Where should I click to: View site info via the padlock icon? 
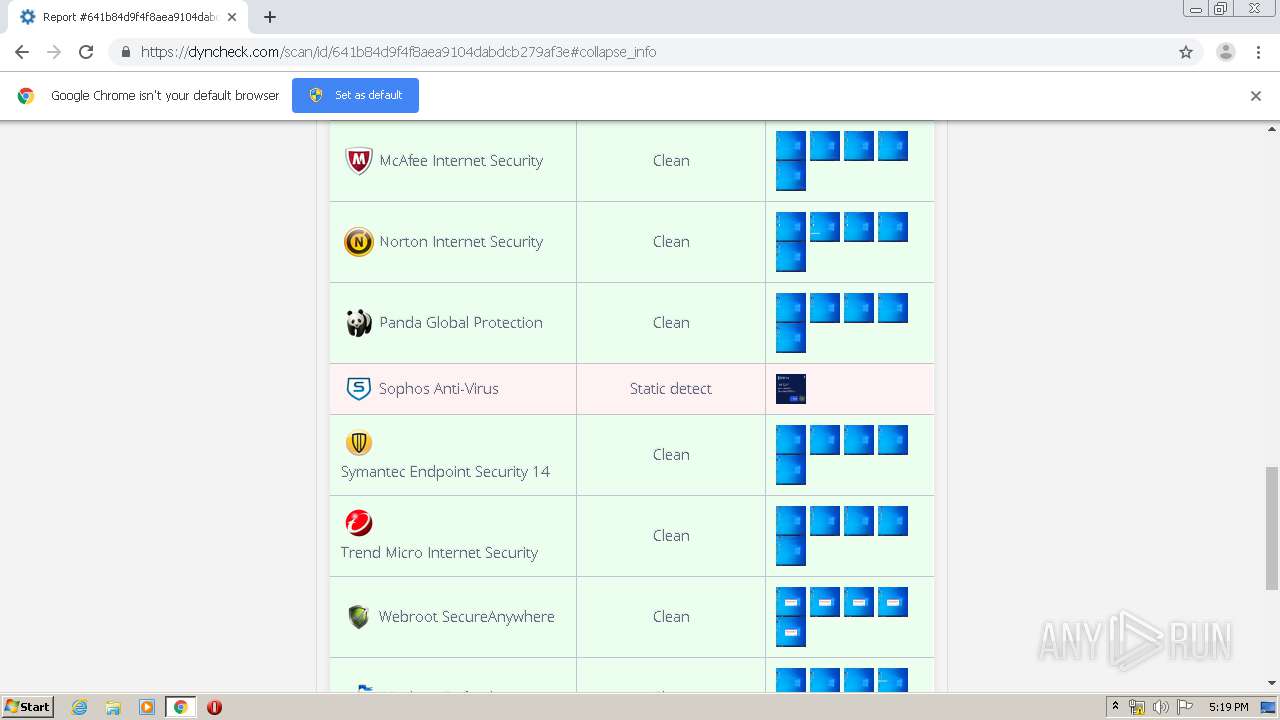point(125,52)
